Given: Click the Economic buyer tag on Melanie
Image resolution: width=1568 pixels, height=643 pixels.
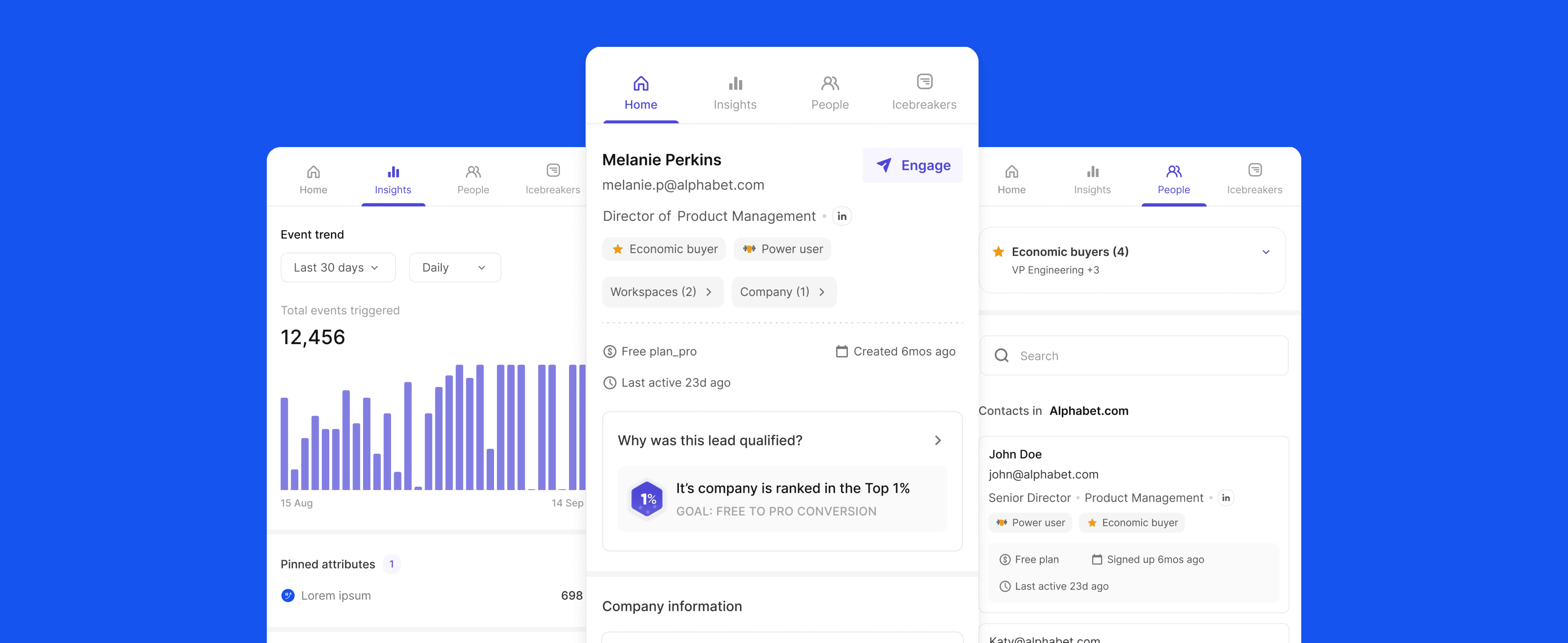Looking at the screenshot, I should 664,249.
